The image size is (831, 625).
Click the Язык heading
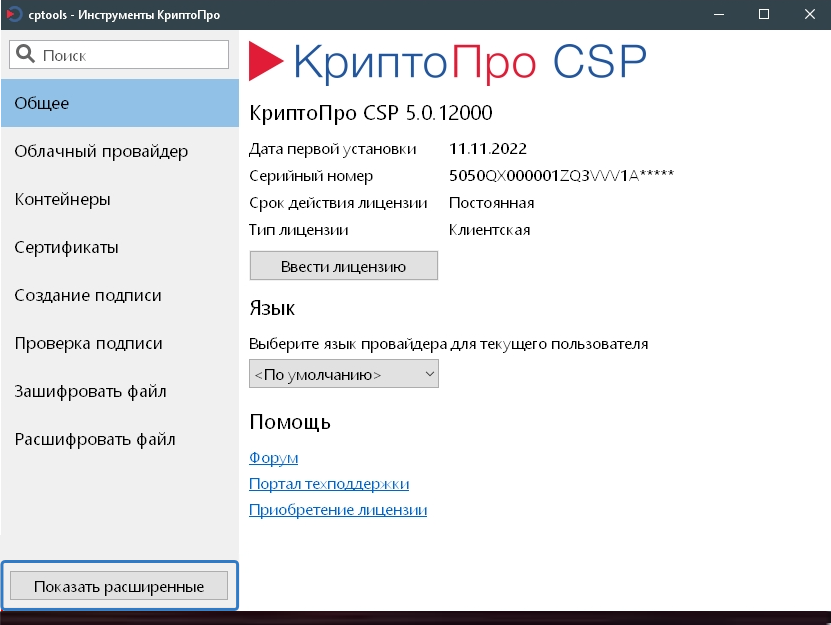(x=272, y=308)
